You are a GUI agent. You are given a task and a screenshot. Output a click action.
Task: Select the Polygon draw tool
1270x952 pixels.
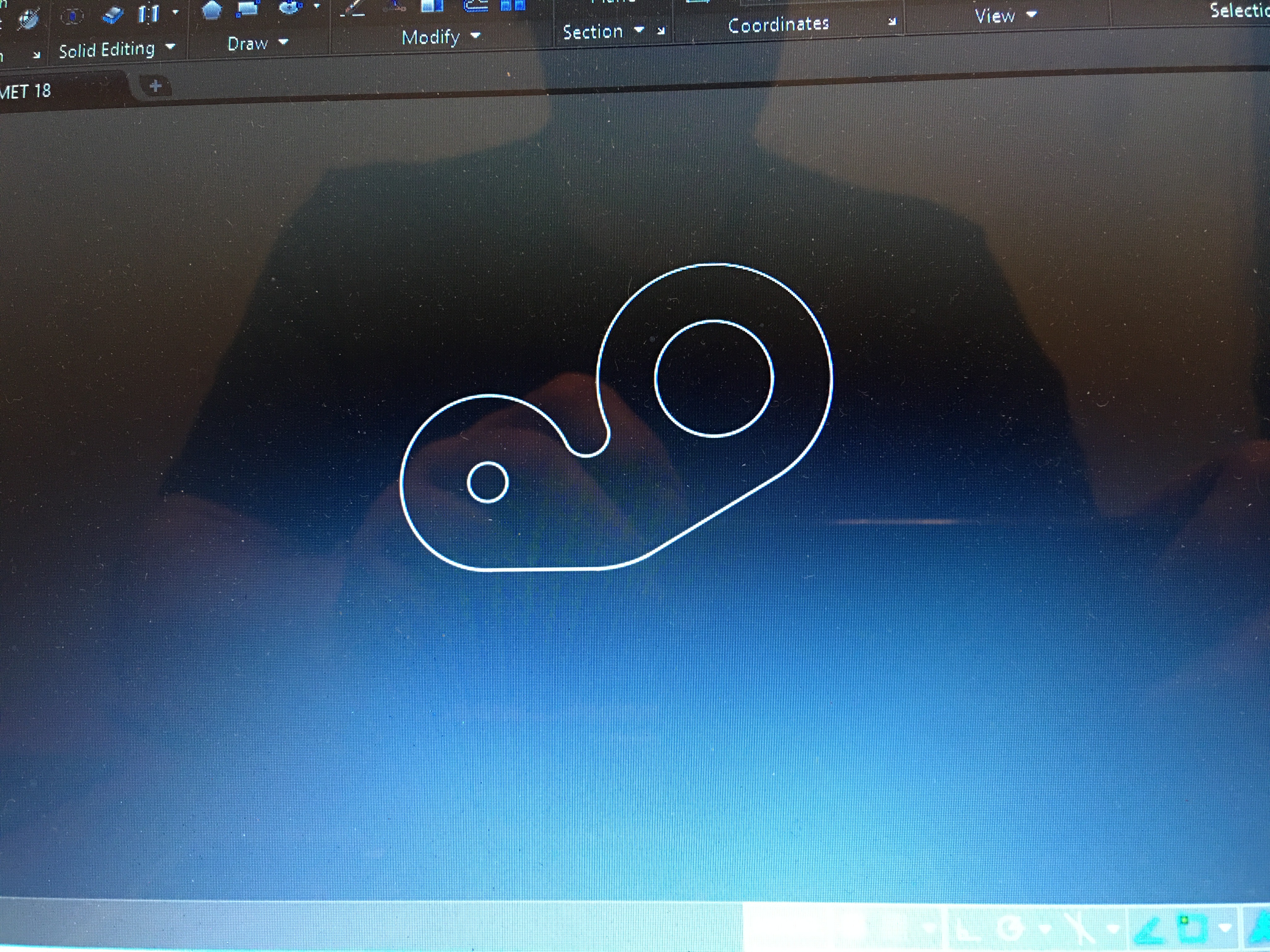click(212, 10)
